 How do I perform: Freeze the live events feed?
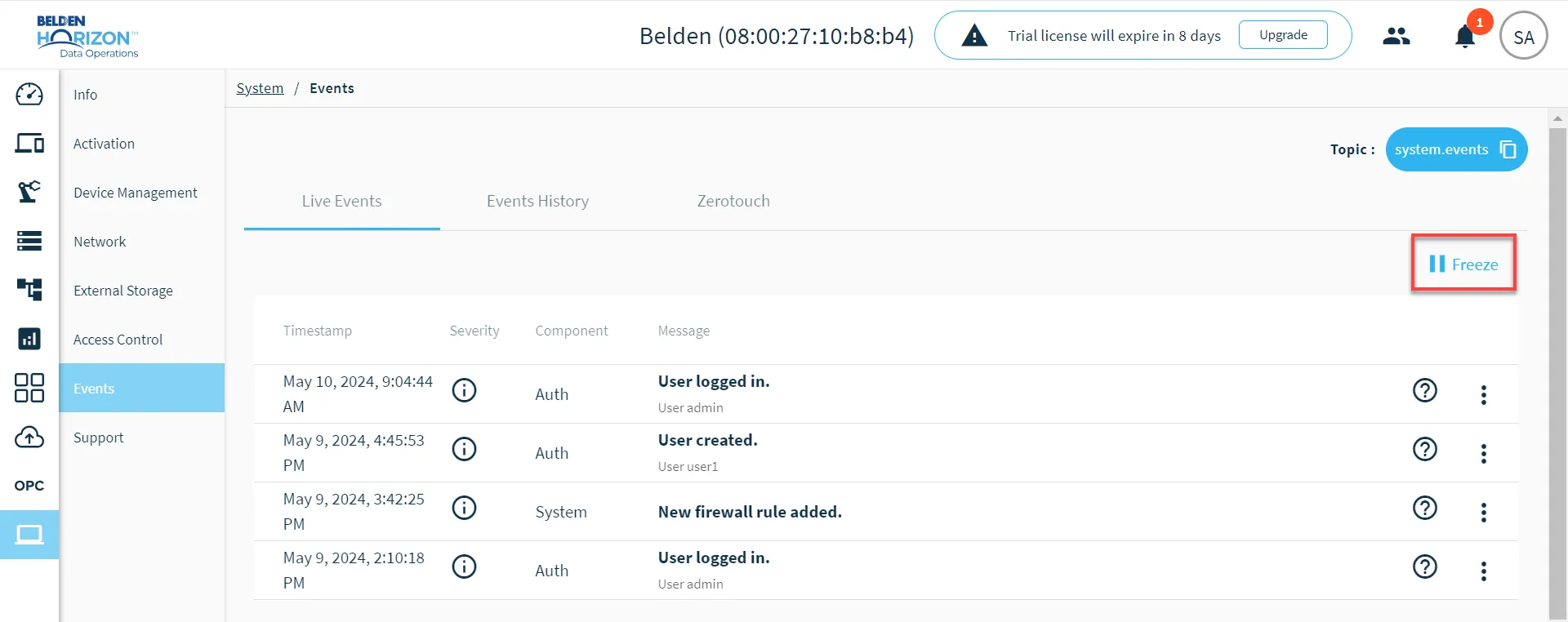[1463, 264]
